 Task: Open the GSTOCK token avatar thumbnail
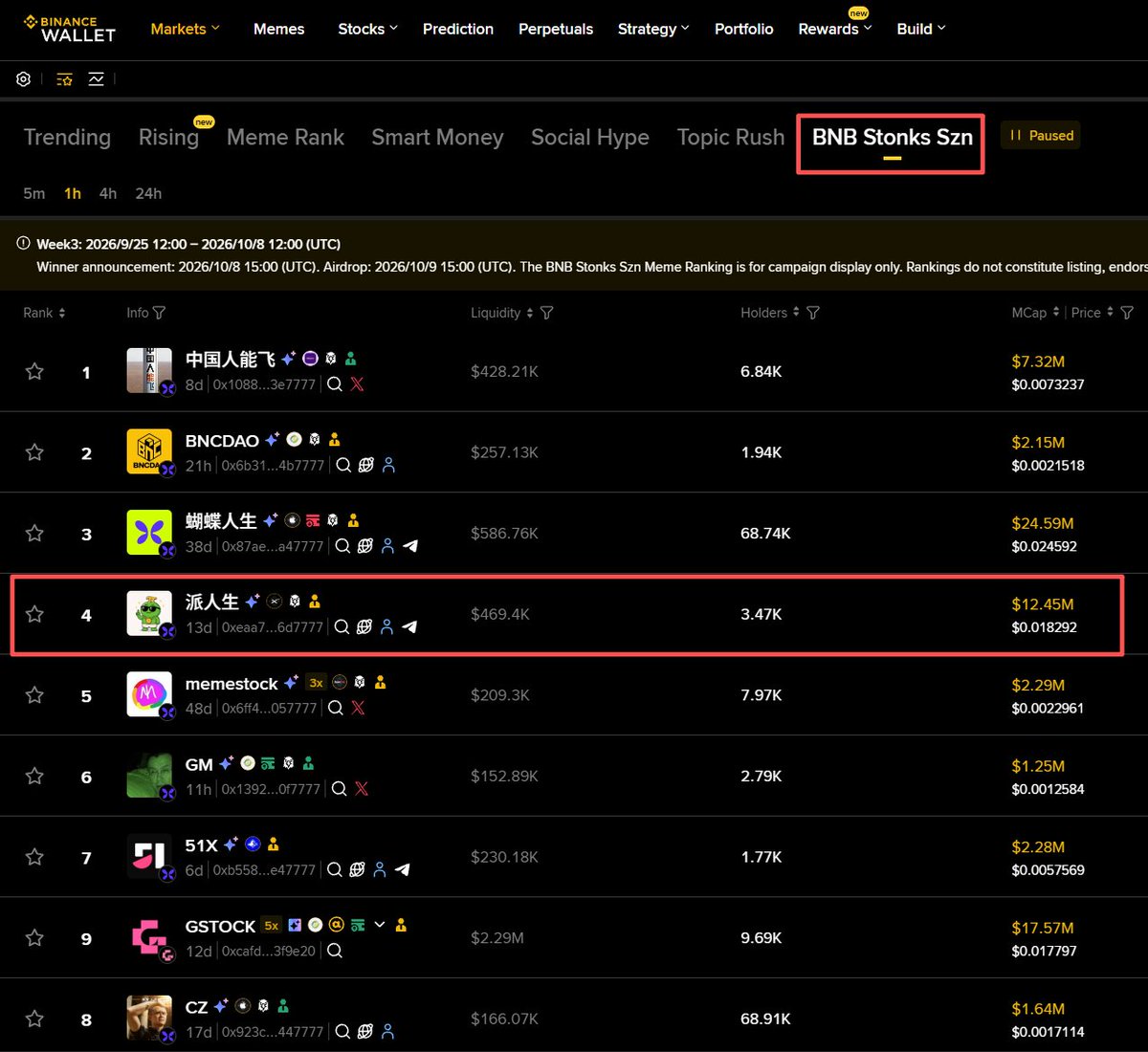click(x=149, y=937)
